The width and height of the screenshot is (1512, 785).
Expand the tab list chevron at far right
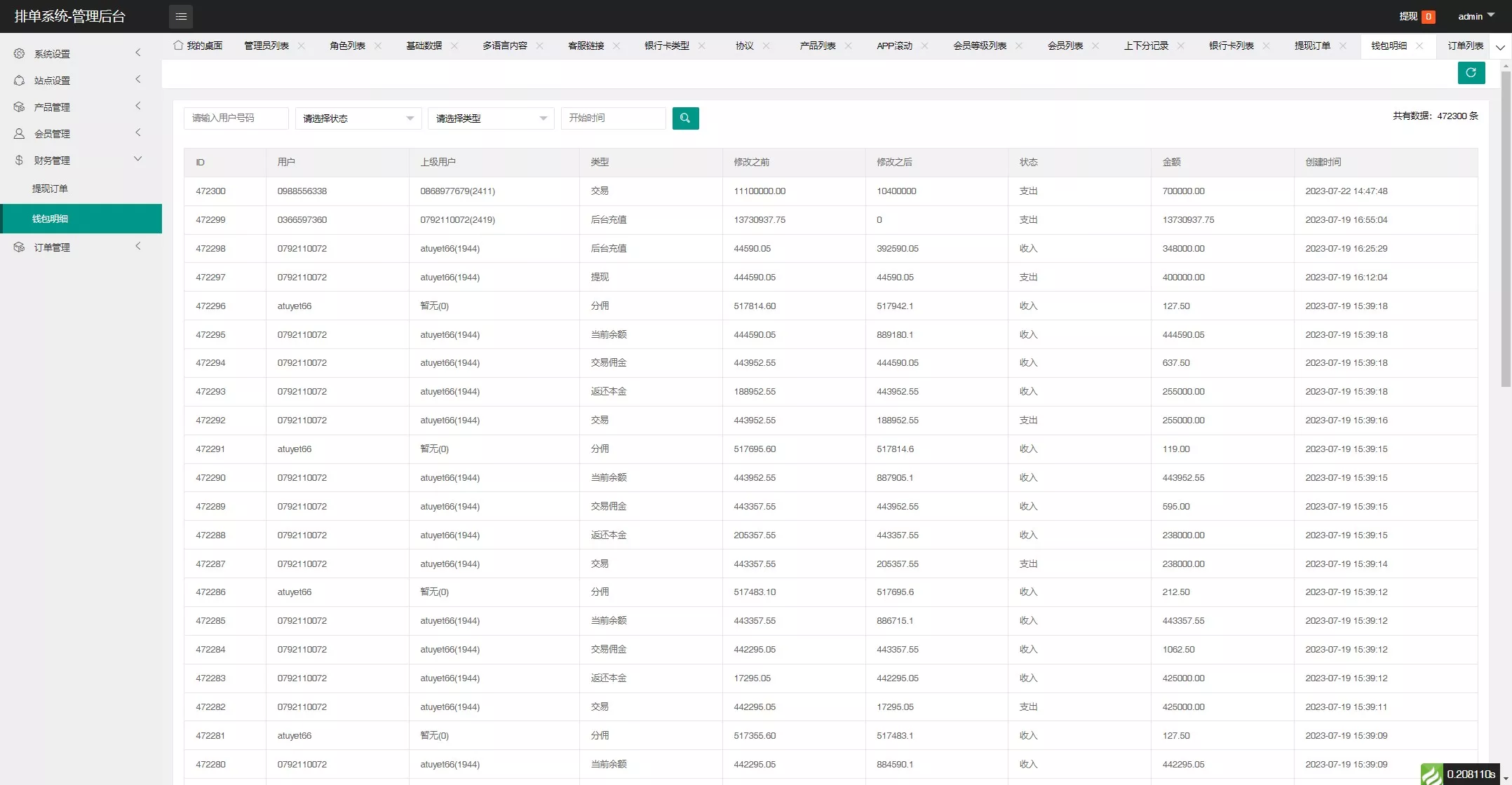pos(1500,48)
